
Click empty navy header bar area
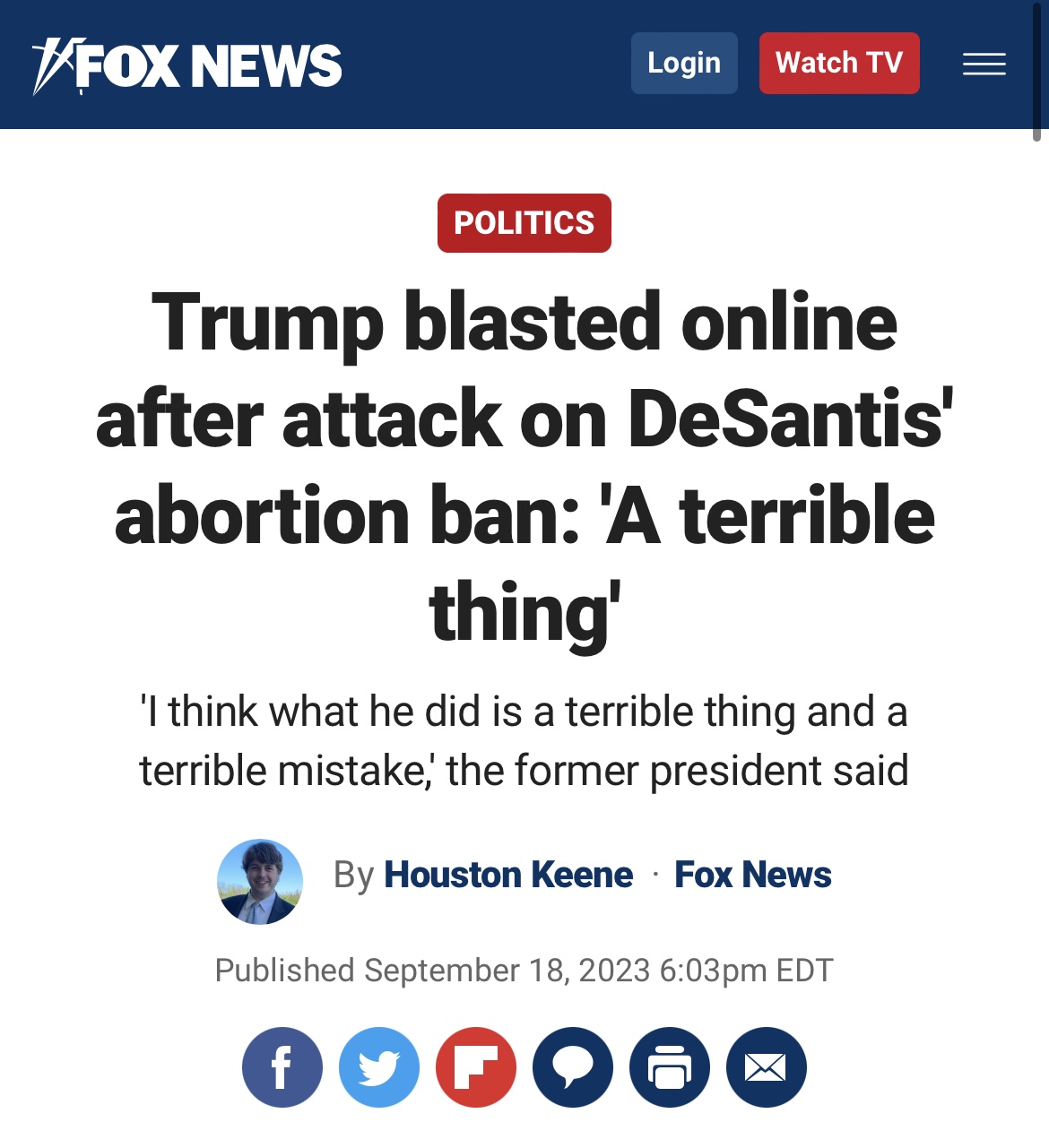tap(484, 65)
